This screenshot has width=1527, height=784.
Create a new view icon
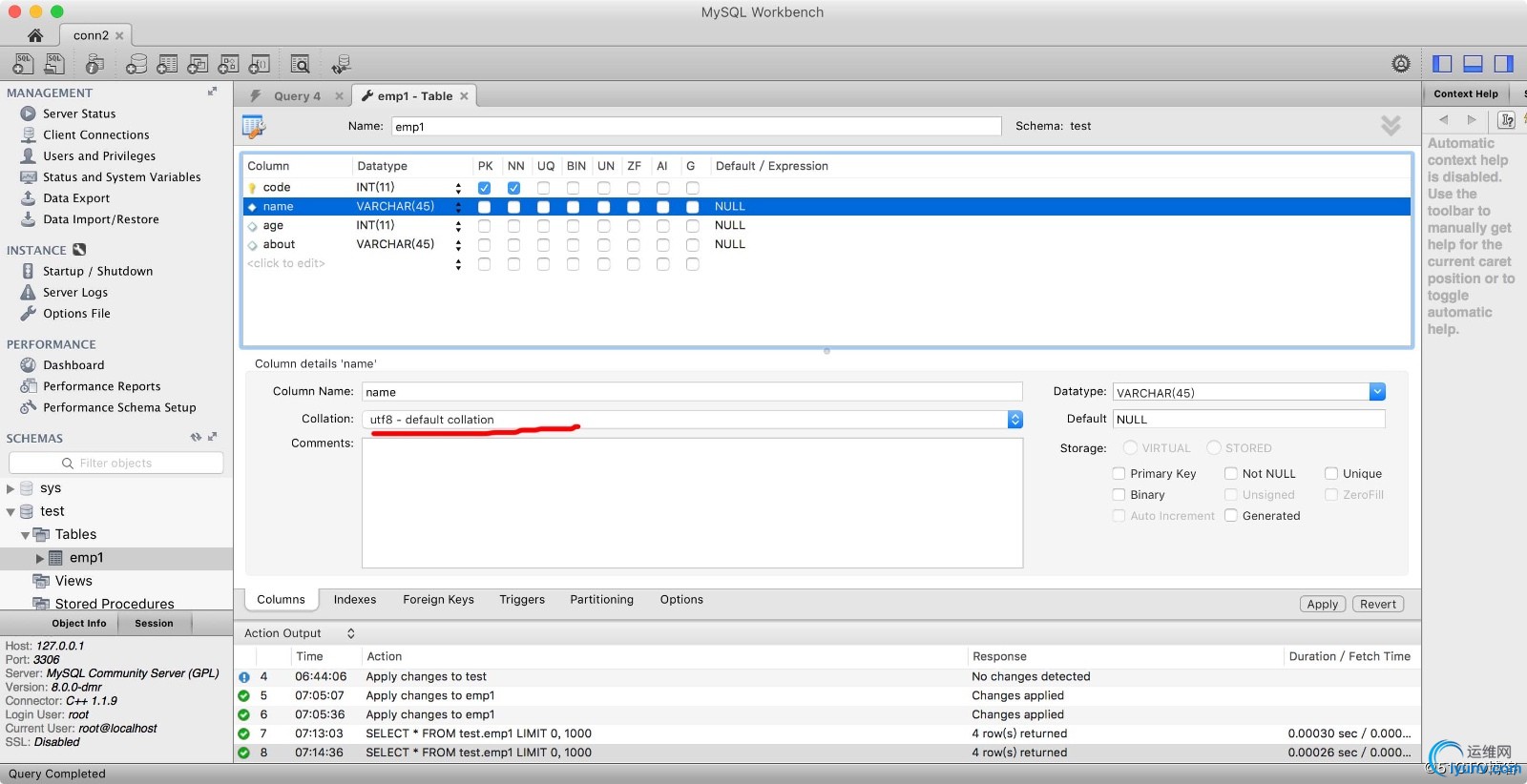[x=198, y=64]
